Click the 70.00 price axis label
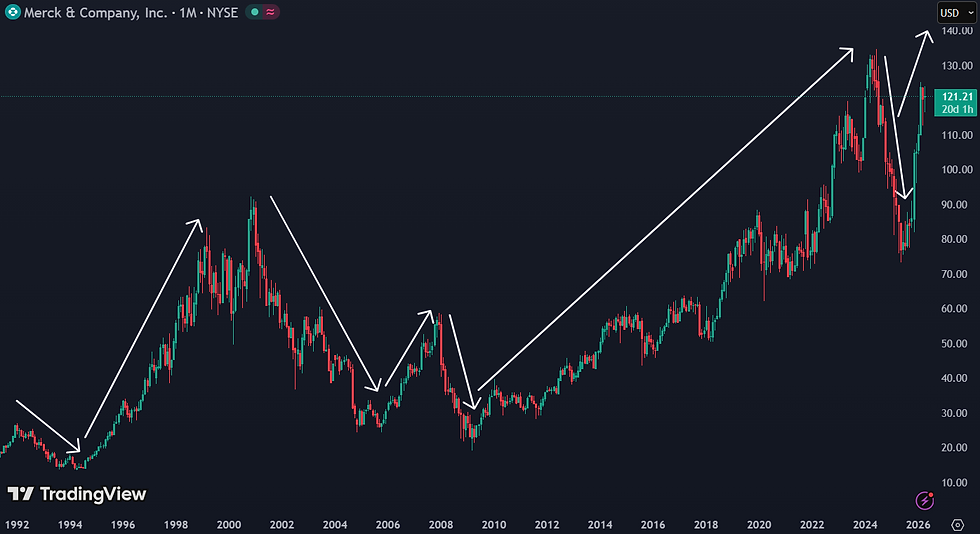980x534 pixels. click(954, 275)
